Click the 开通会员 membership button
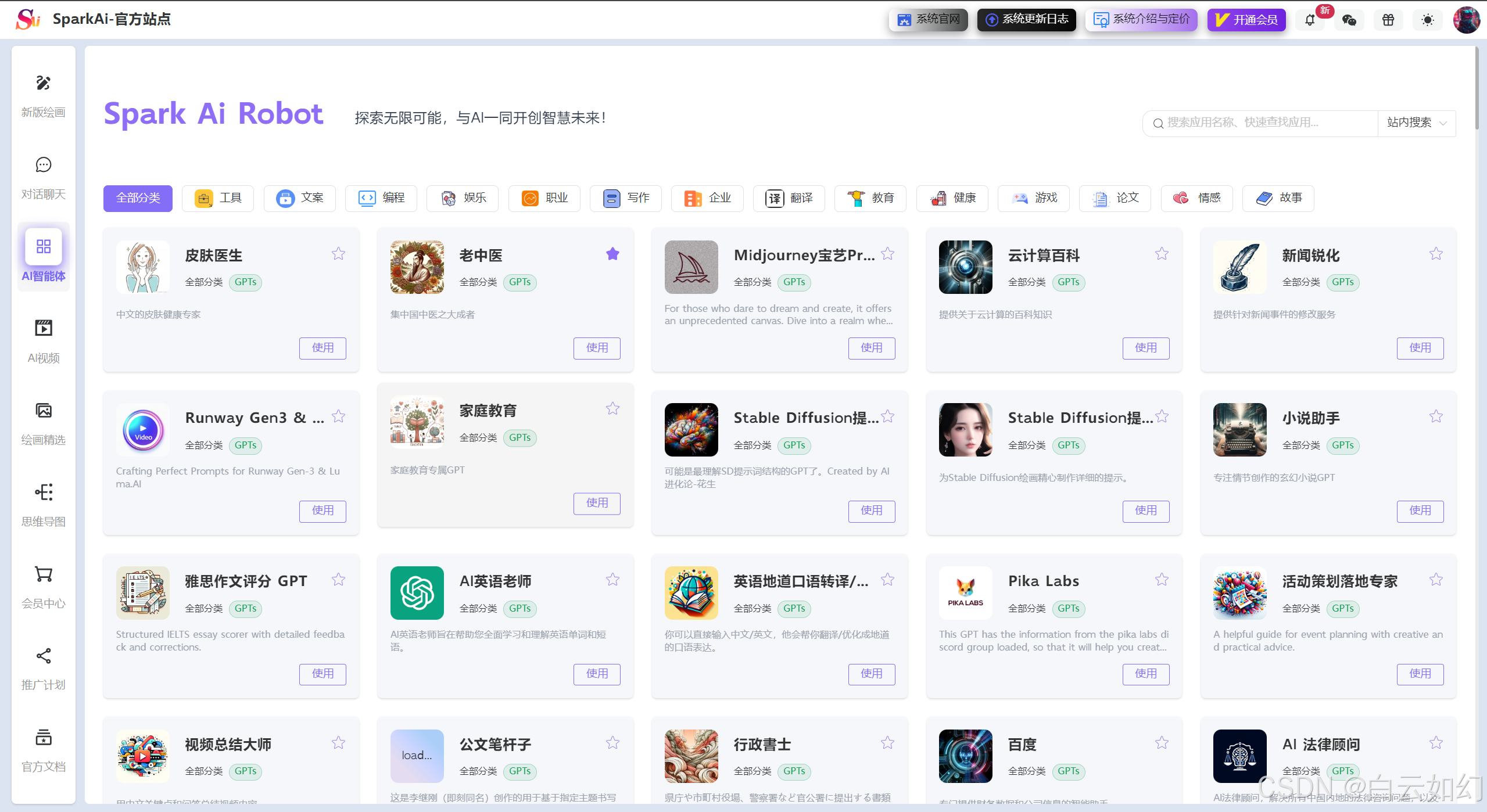This screenshot has height=812, width=1487. coord(1247,20)
